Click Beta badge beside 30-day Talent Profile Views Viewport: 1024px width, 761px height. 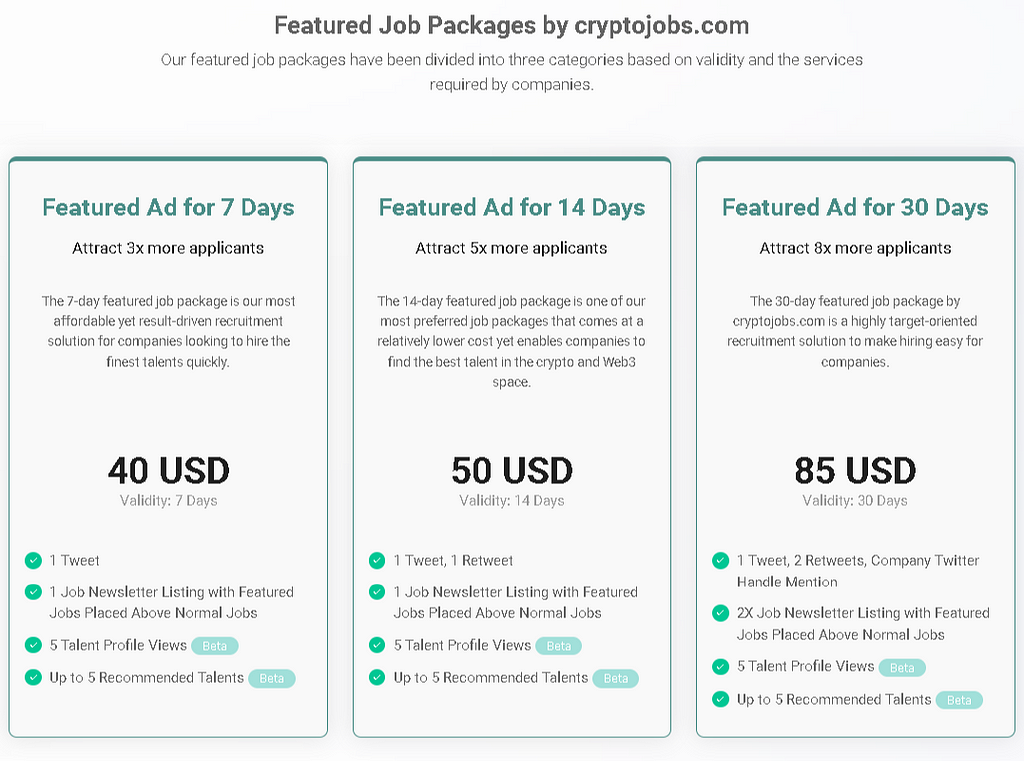click(x=902, y=668)
